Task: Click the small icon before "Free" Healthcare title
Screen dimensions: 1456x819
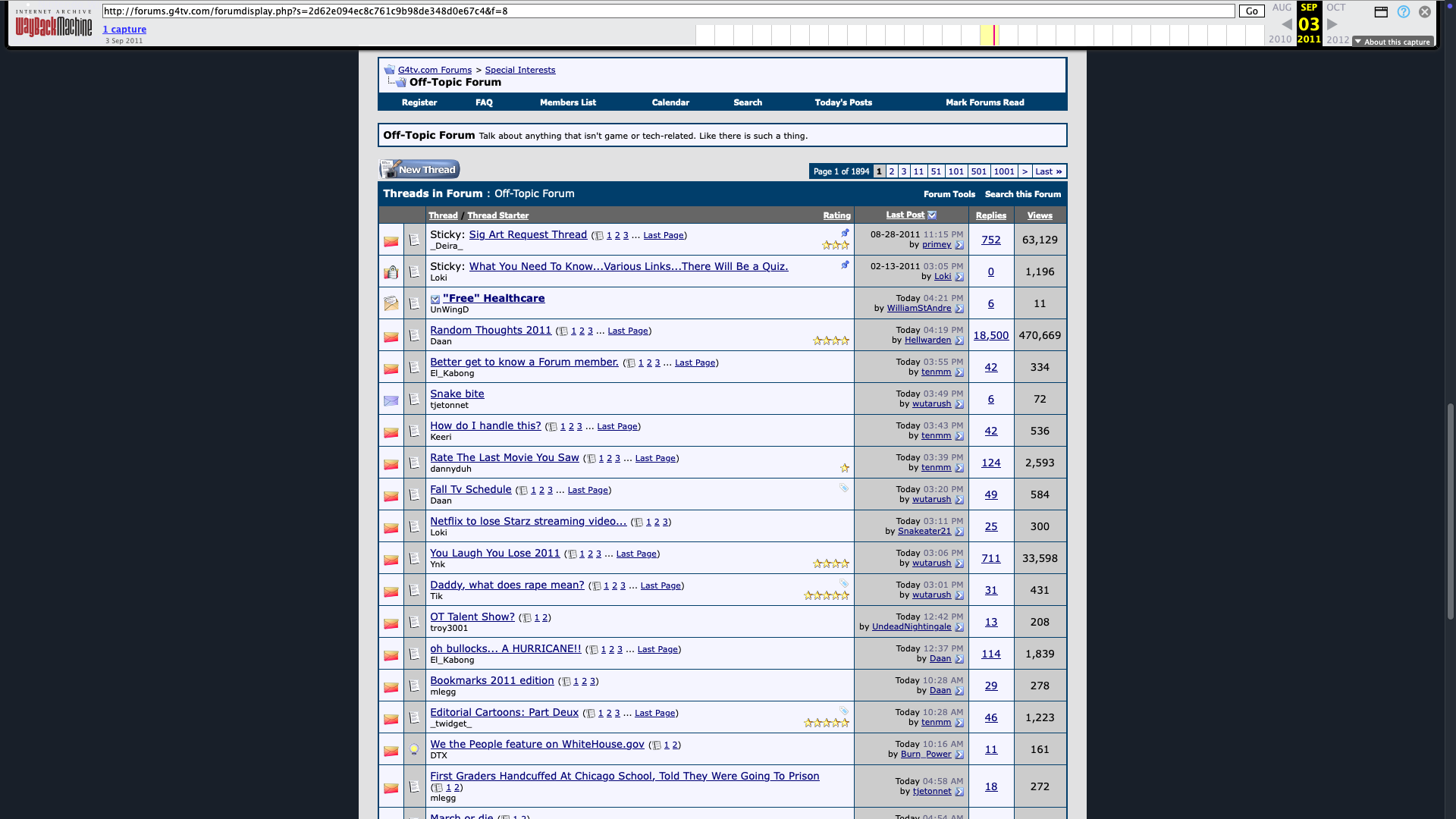Action: (x=435, y=300)
